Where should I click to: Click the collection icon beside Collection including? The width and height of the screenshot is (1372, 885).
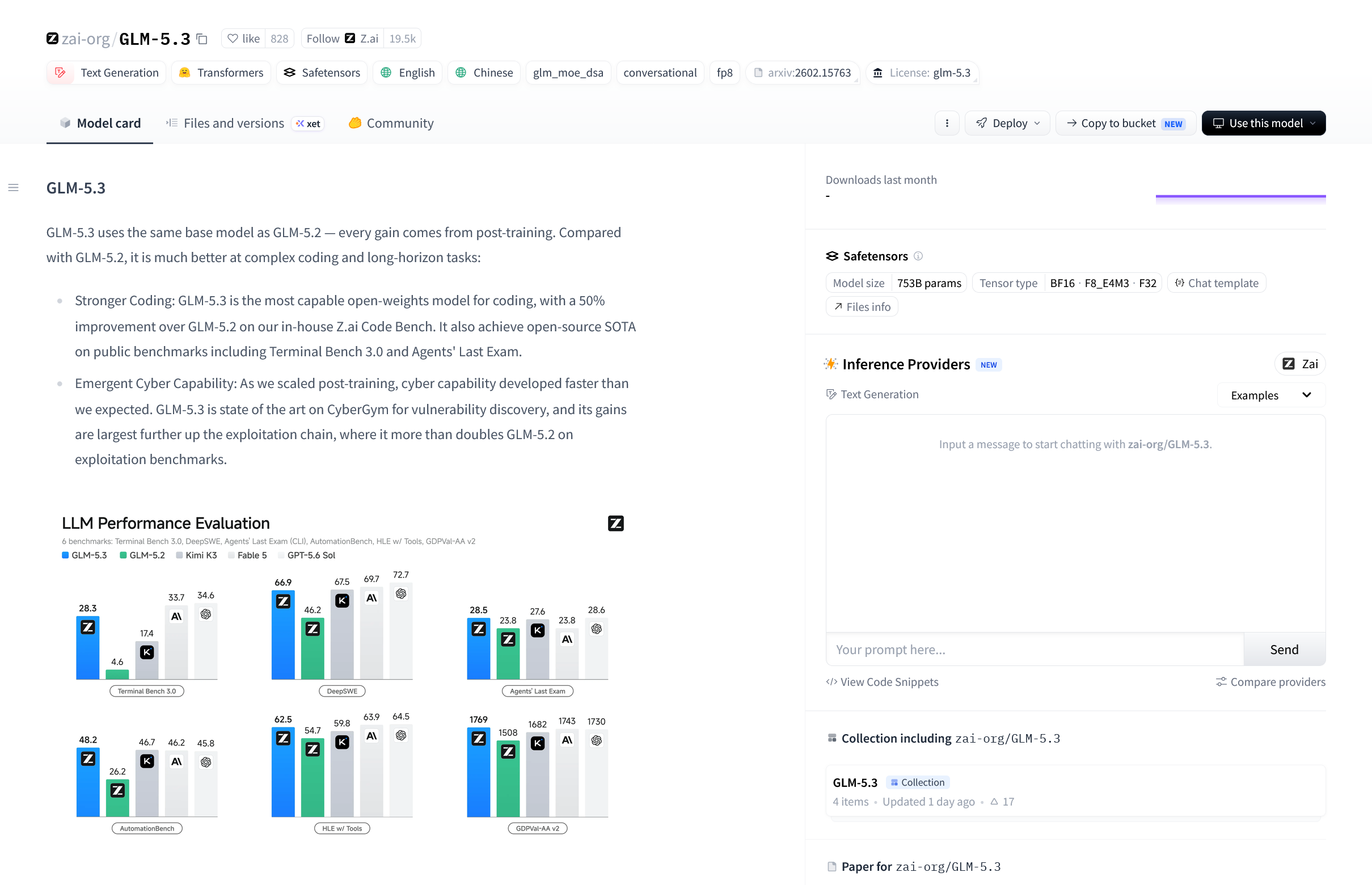point(832,738)
